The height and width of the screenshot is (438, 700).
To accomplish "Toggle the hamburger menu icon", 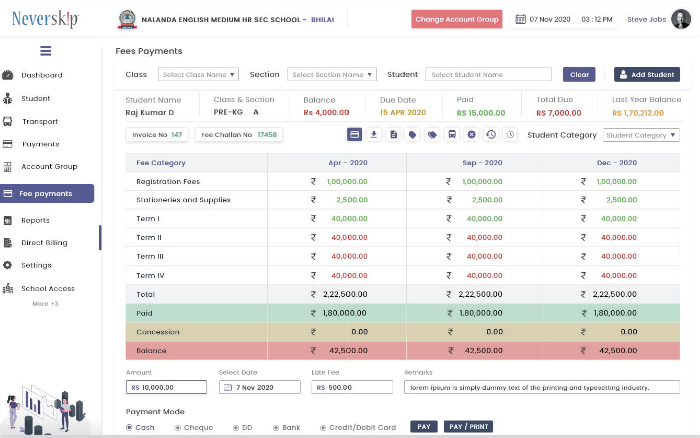I will click(x=46, y=51).
